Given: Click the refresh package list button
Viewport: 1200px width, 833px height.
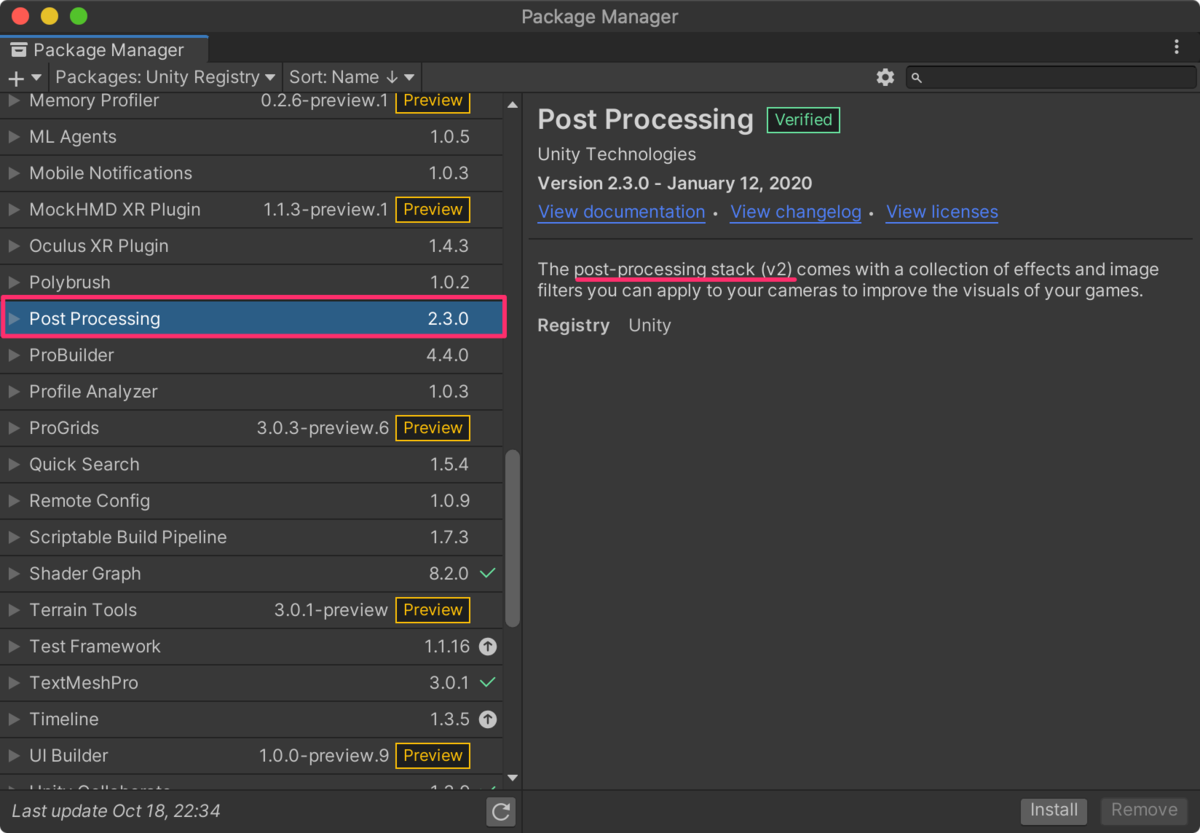Looking at the screenshot, I should [501, 812].
